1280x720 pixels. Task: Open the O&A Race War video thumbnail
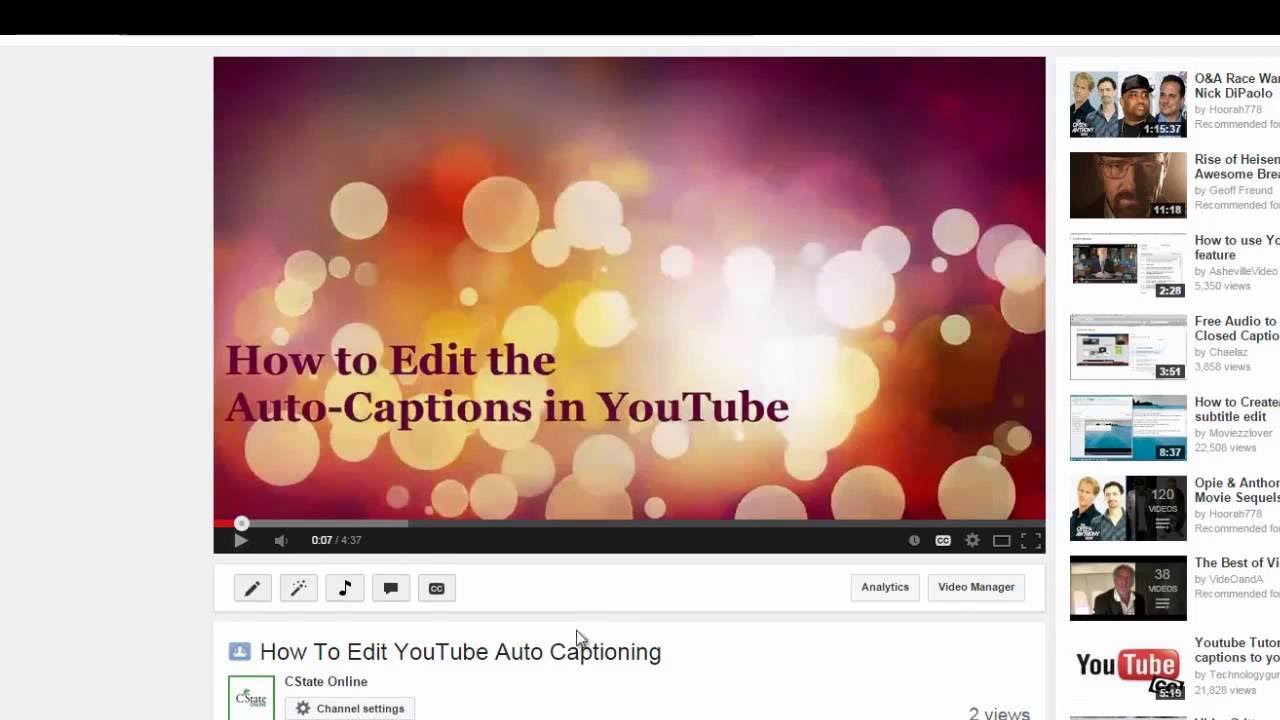1128,104
